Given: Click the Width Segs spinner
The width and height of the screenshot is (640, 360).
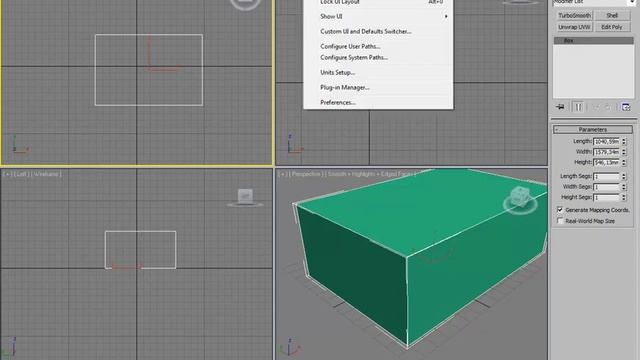Looking at the screenshot, I should 624,187.
